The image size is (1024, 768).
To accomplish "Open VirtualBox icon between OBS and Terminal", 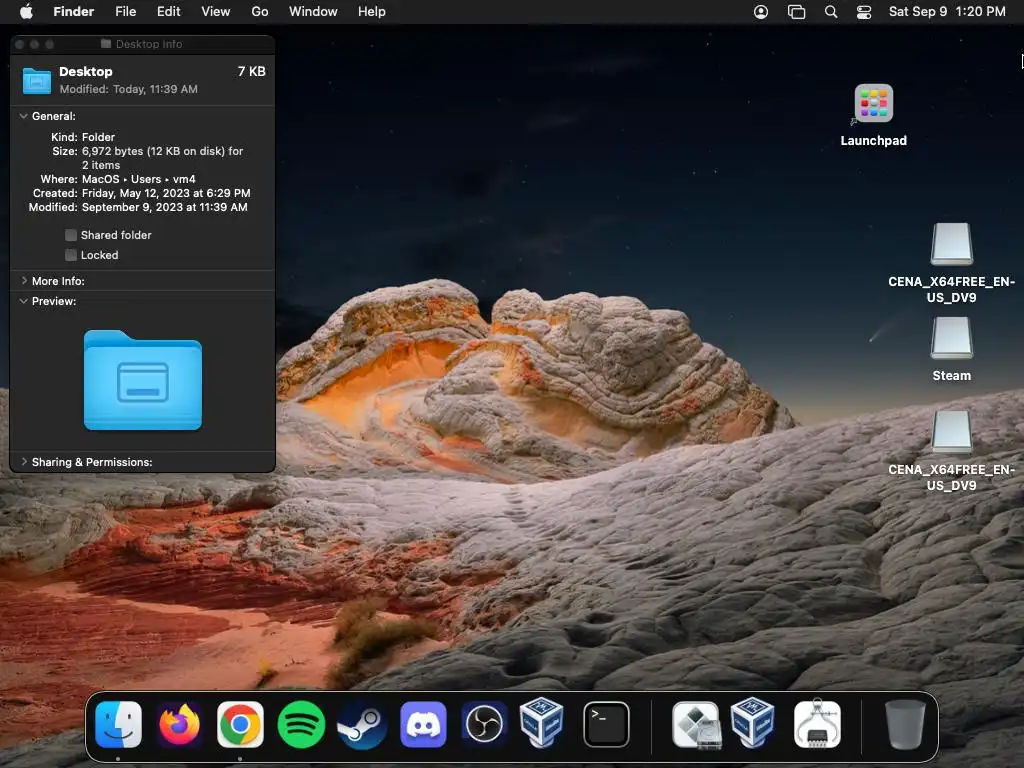I will pos(541,722).
